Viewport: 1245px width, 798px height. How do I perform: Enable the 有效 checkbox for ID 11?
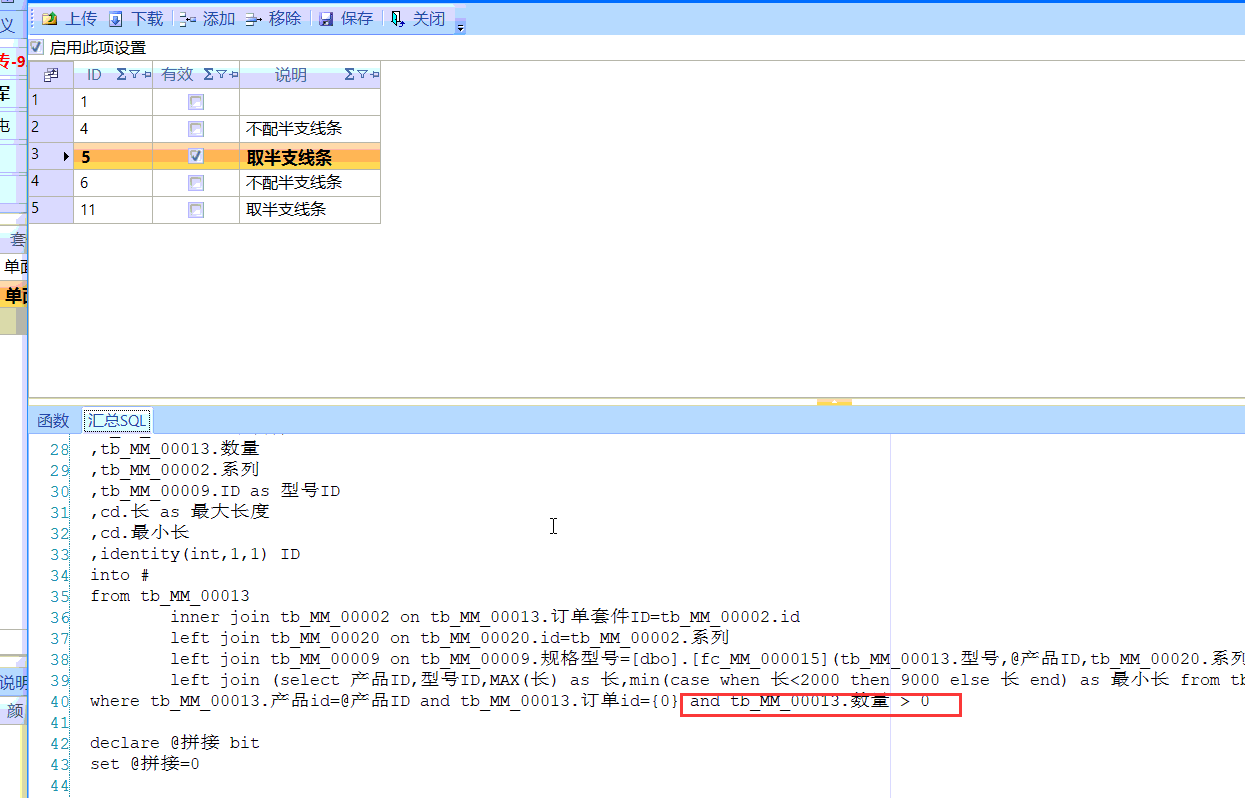click(x=196, y=210)
